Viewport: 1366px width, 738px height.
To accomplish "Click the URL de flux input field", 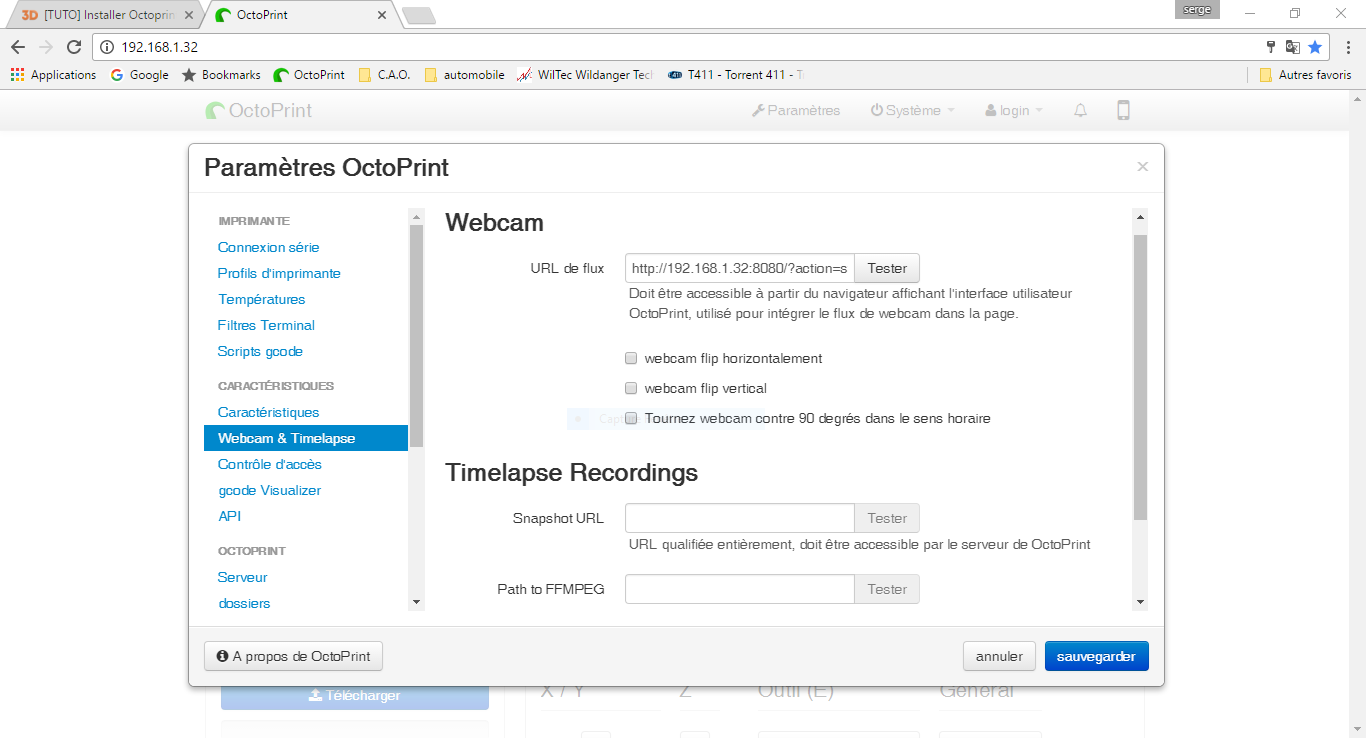I will [740, 268].
